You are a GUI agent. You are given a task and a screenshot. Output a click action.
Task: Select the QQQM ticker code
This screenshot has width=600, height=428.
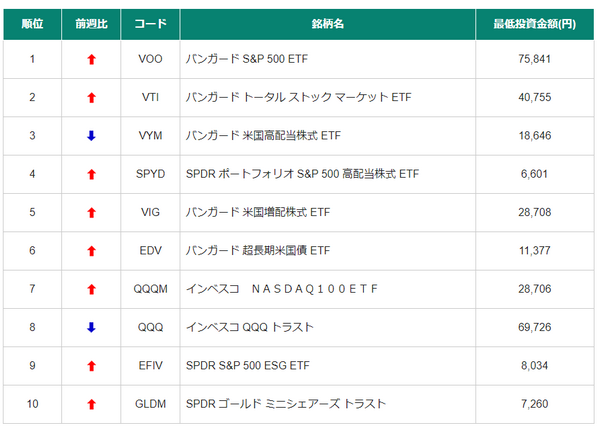pyautogui.click(x=149, y=289)
